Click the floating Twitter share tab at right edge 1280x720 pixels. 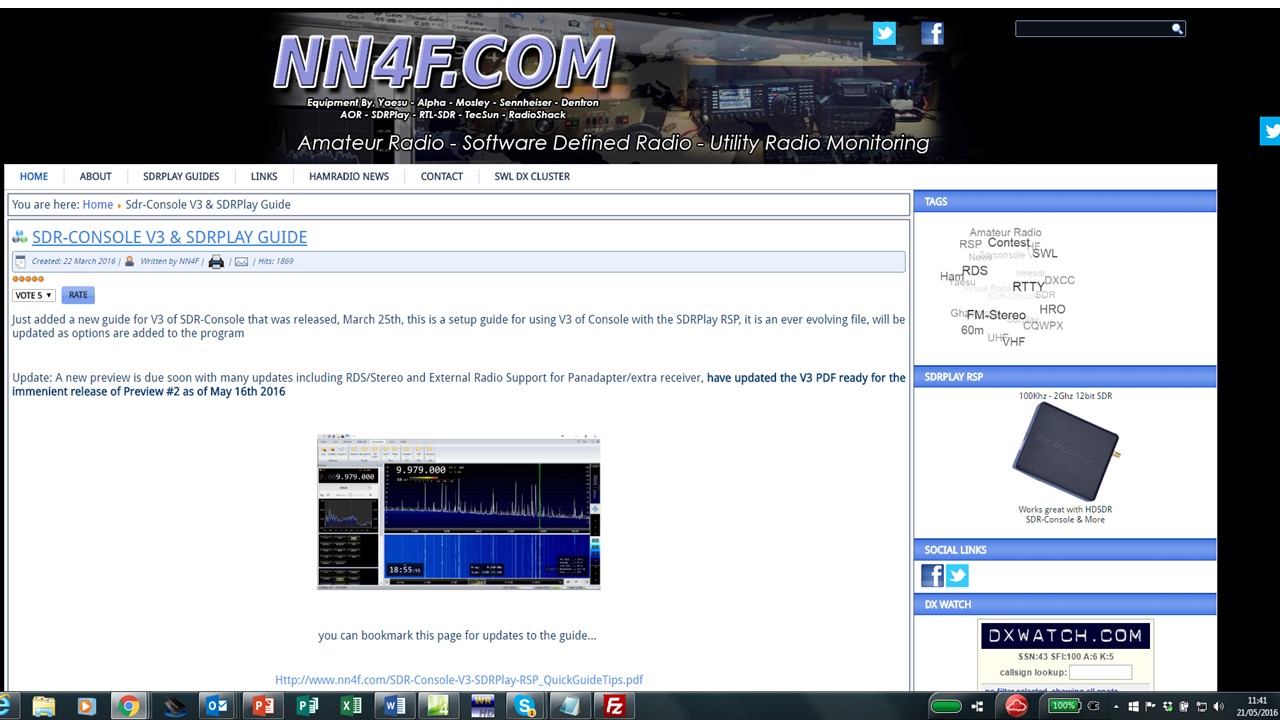click(1270, 131)
